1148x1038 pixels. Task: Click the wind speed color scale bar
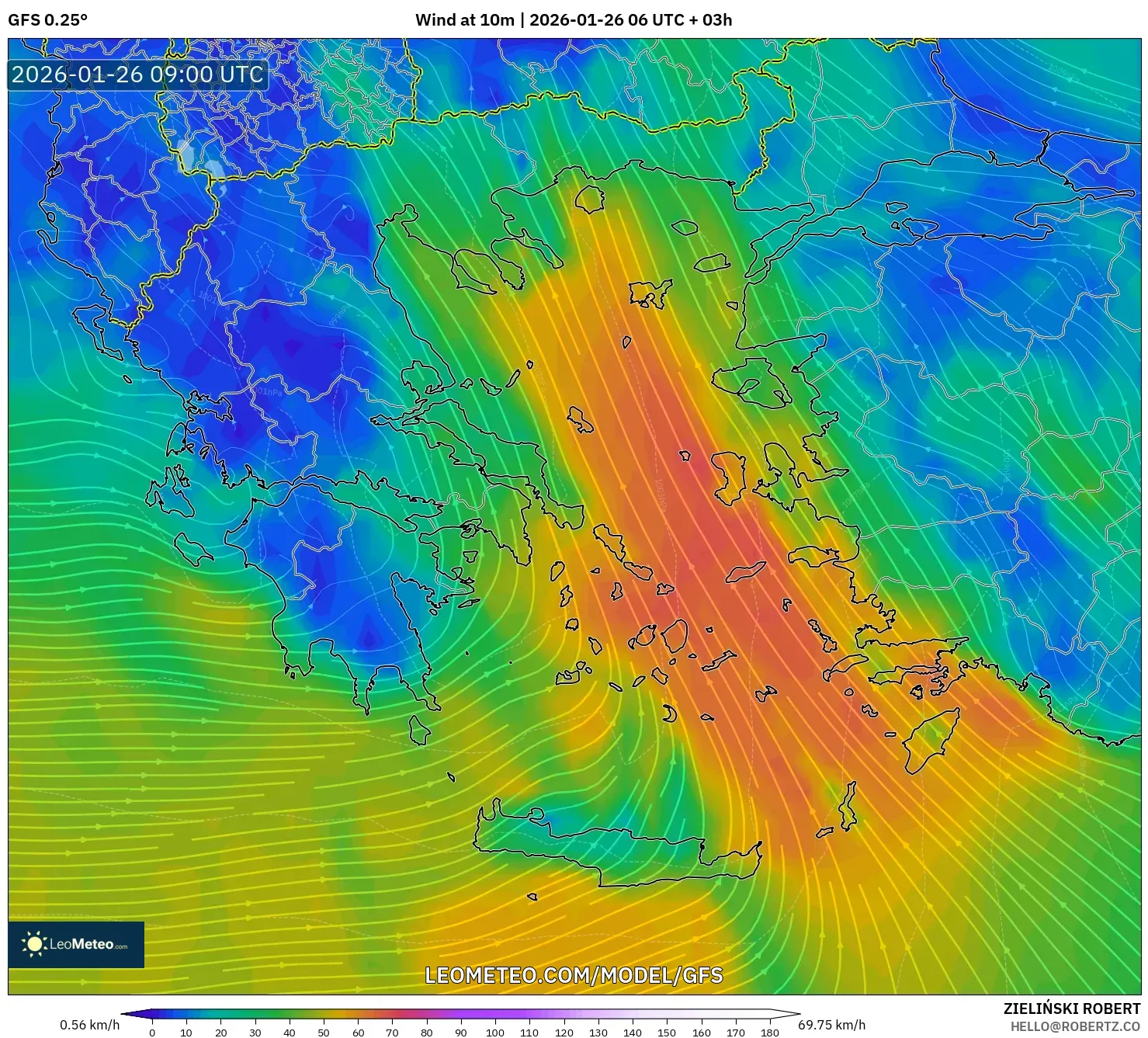point(463,1012)
